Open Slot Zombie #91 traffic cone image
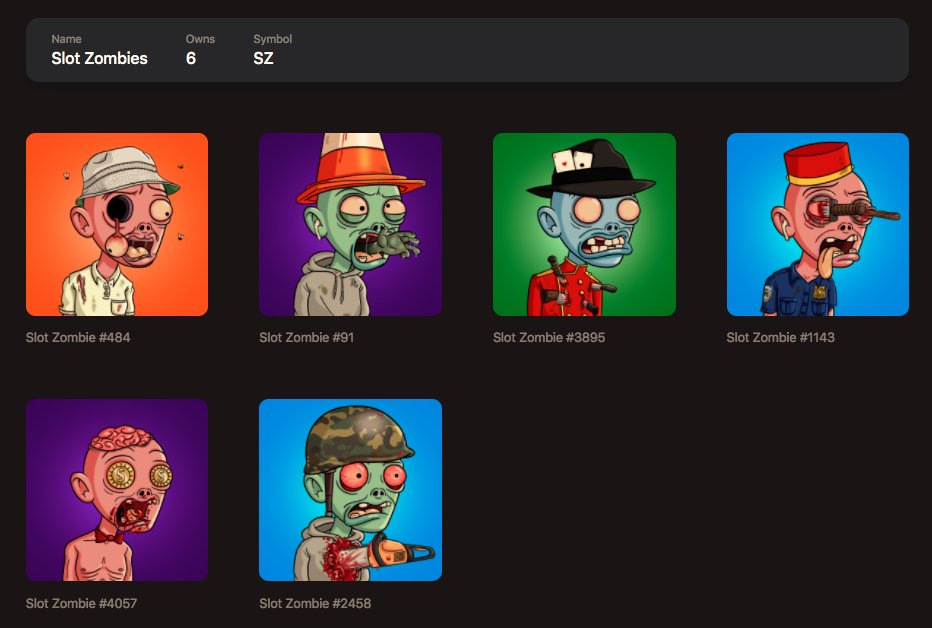932x628 pixels. (351, 224)
